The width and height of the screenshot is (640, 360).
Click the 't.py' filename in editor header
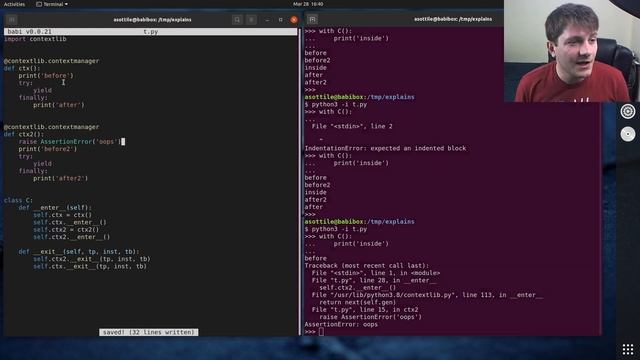pyautogui.click(x=151, y=31)
